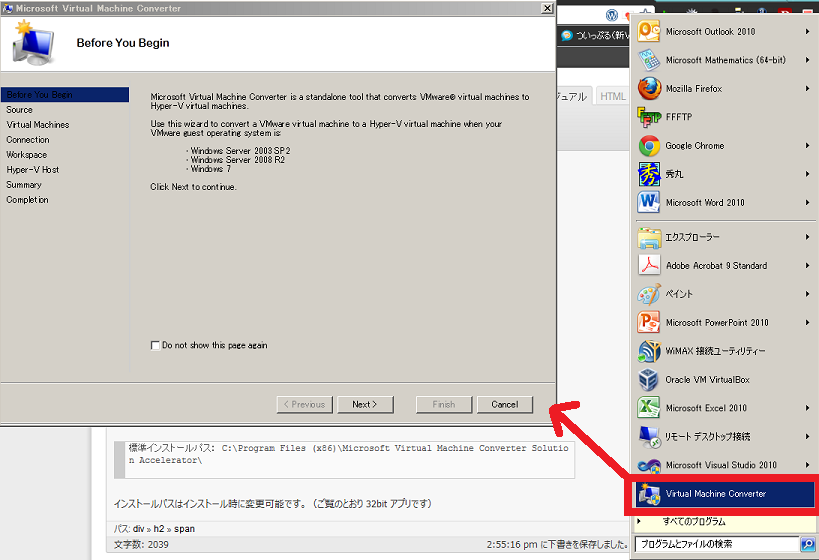This screenshot has width=819, height=560.
Task: Expand Microsoft Word 2010 submenu arrow
Action: click(x=807, y=203)
